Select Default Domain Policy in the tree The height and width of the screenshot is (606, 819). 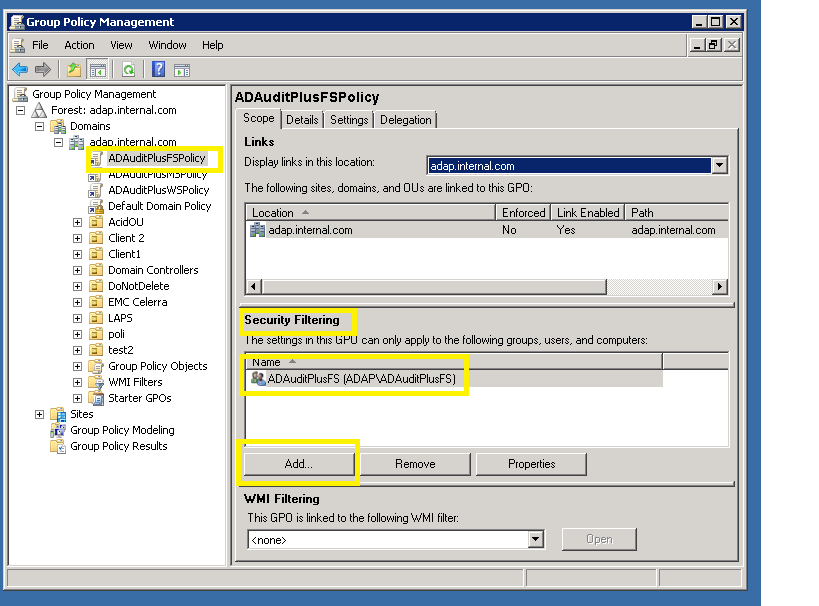[x=159, y=206]
